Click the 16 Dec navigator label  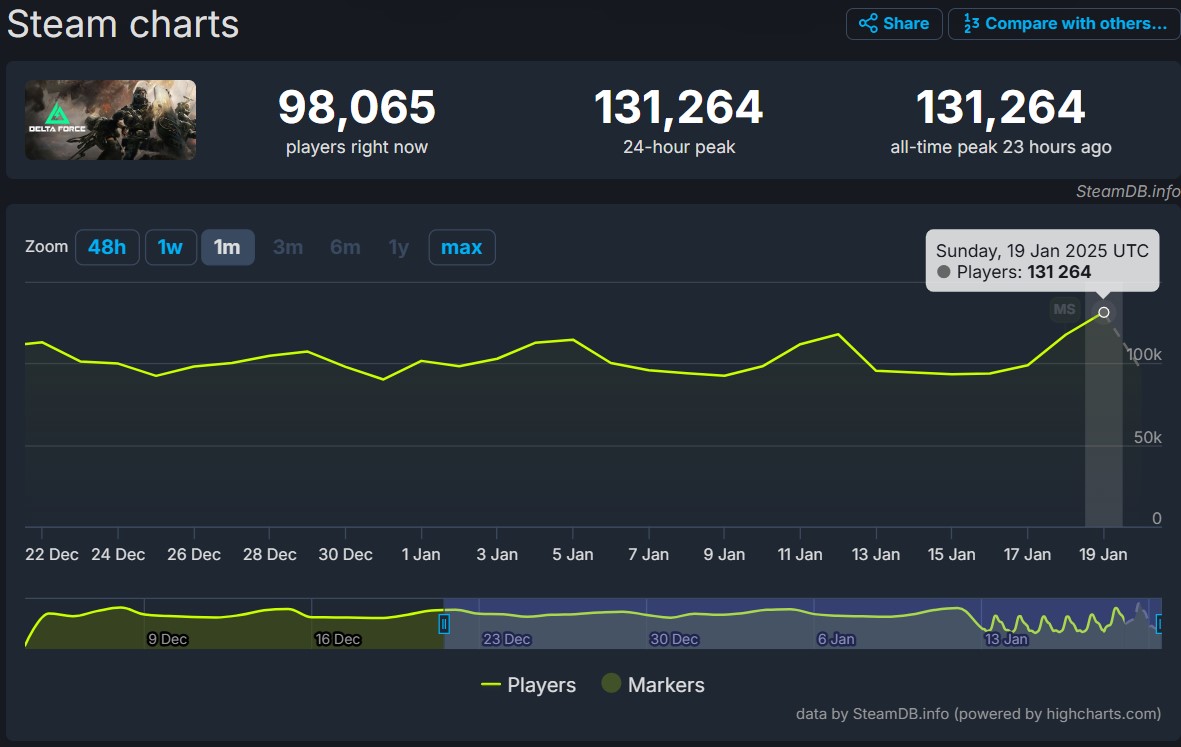pos(337,639)
